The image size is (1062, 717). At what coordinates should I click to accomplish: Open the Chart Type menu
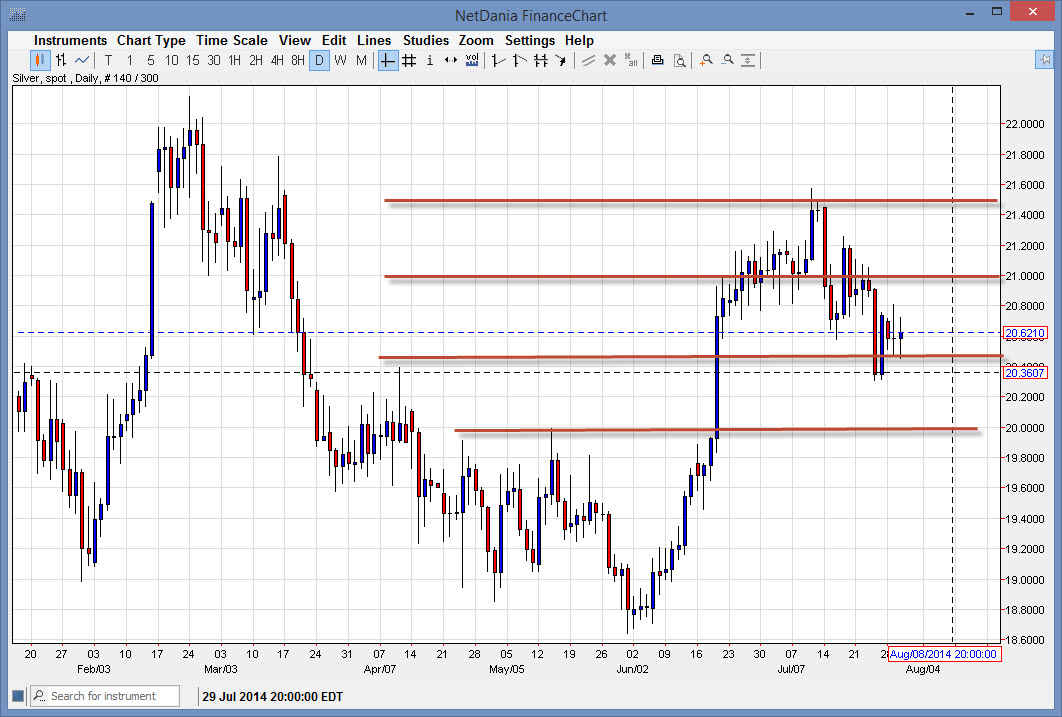pos(151,40)
